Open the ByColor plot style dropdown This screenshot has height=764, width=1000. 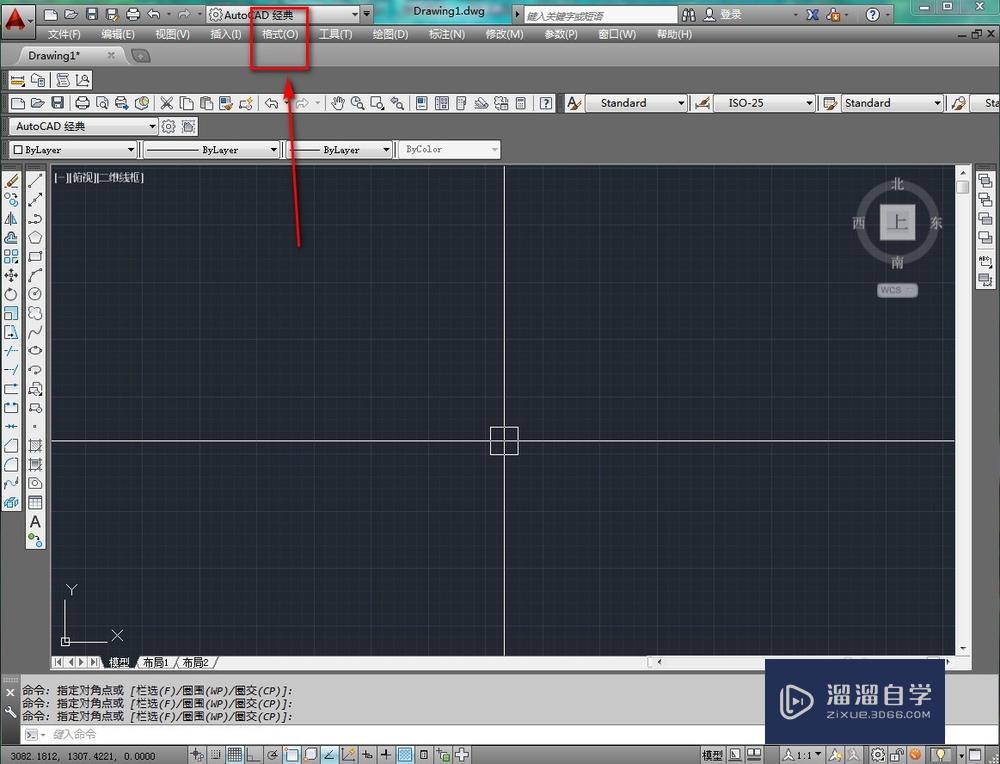(448, 149)
